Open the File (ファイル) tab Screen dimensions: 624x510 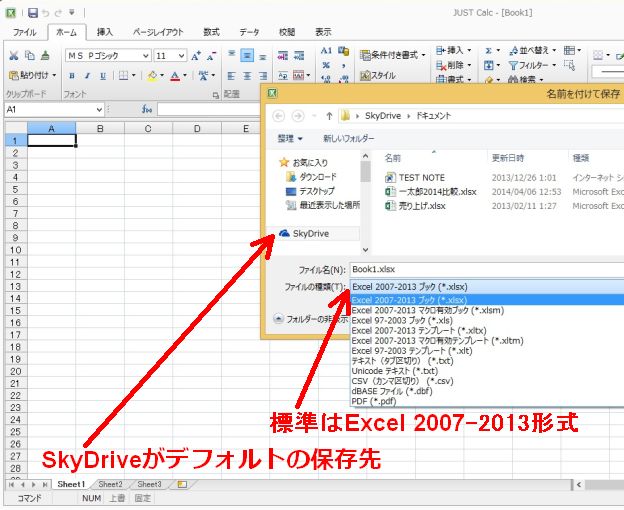[24, 32]
